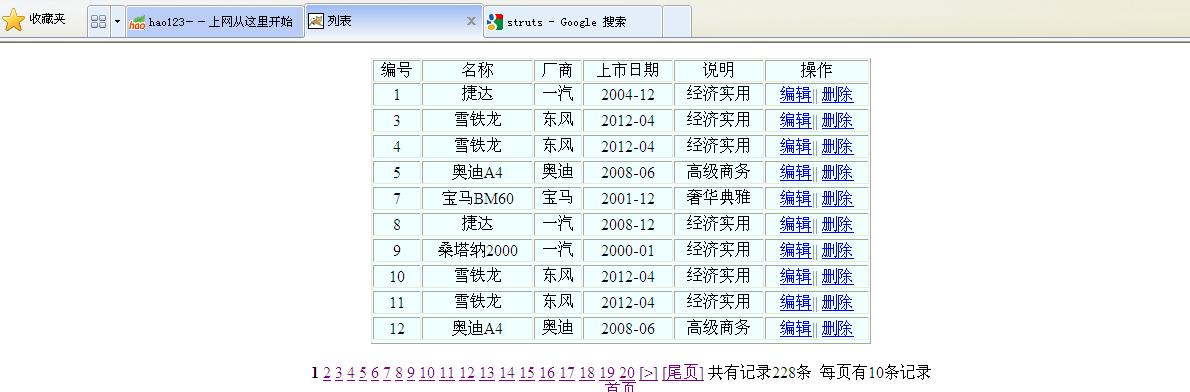Switch to the struts Google search tab
This screenshot has height=392, width=1190.
(x=573, y=22)
